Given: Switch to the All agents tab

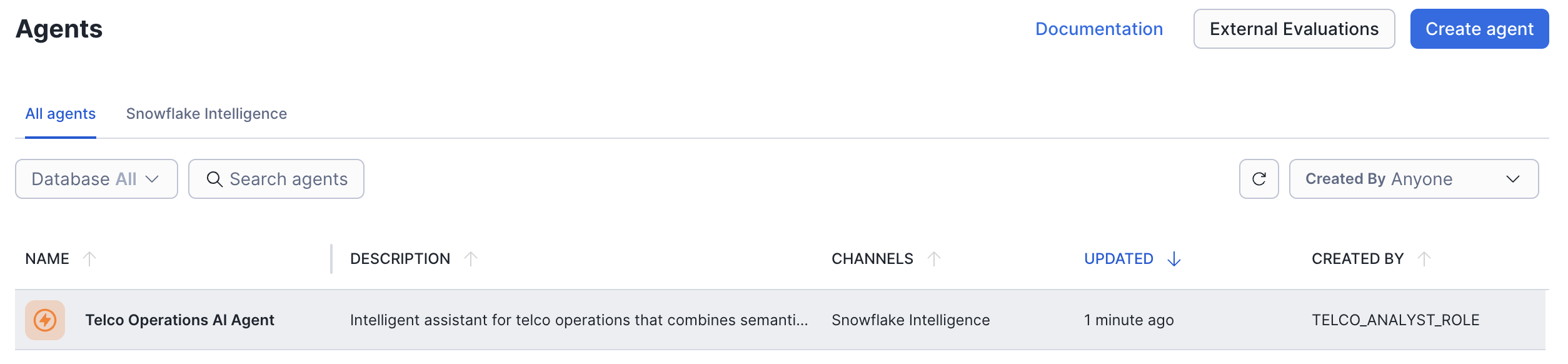Looking at the screenshot, I should [x=61, y=114].
